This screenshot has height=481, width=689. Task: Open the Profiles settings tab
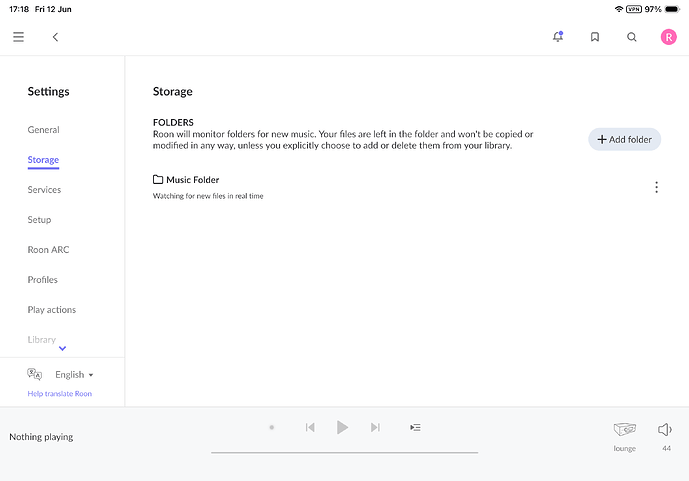click(43, 280)
